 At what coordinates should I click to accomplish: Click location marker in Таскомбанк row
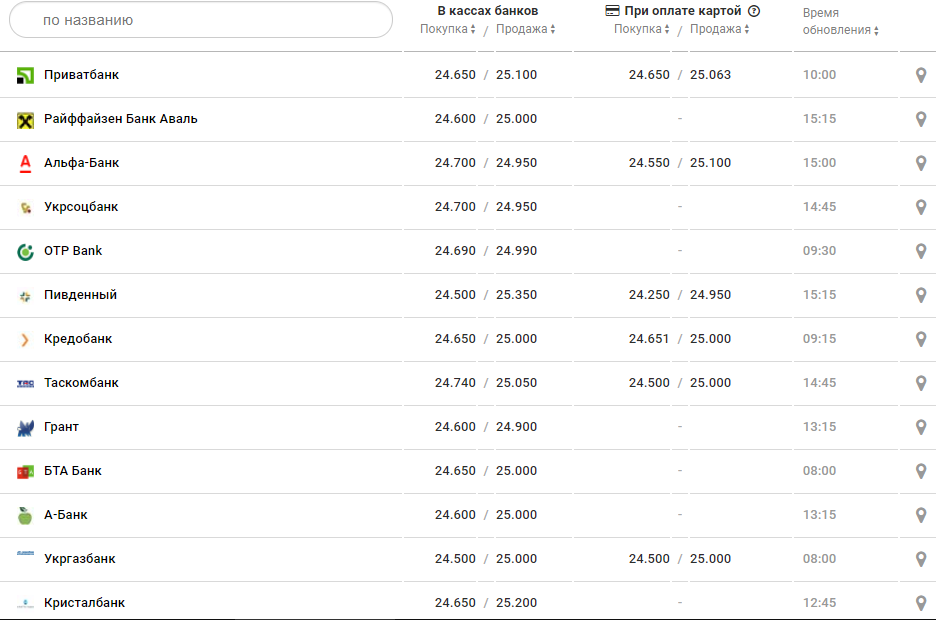(921, 383)
